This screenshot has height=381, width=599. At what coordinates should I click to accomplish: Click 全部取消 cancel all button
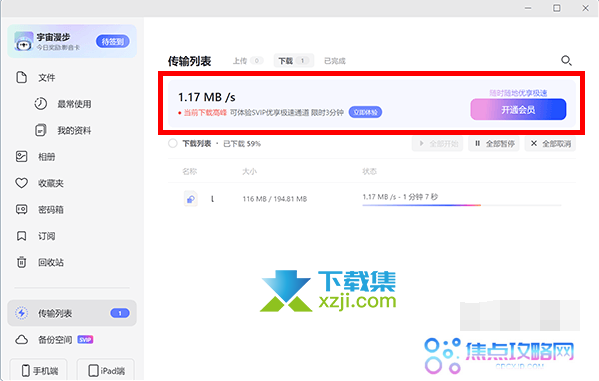coord(550,144)
